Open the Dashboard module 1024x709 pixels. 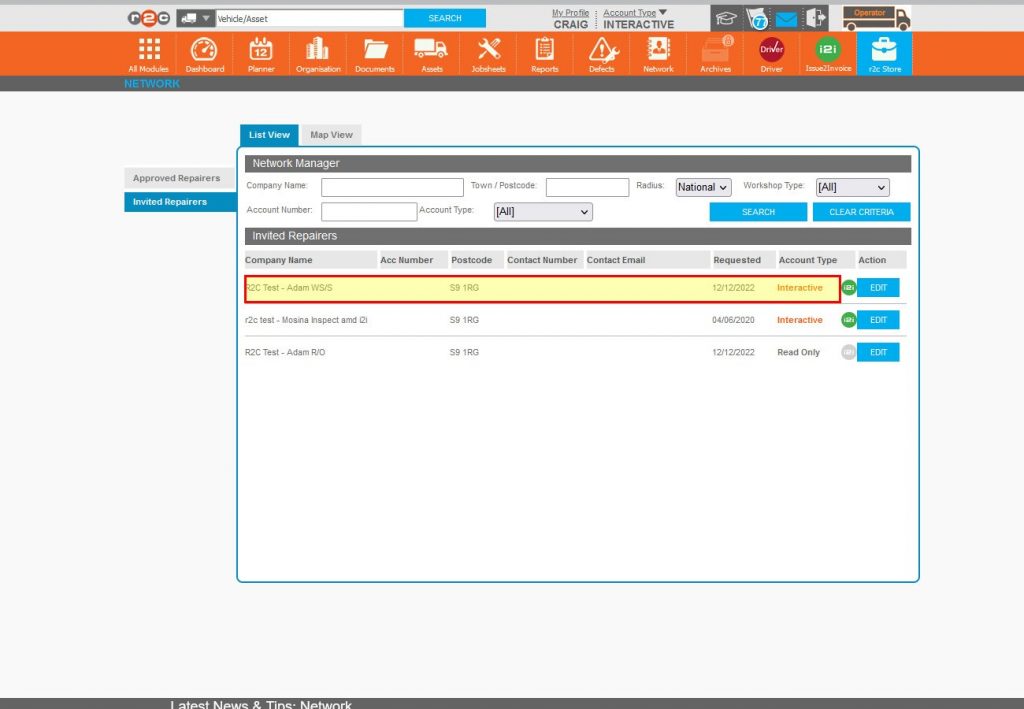point(204,54)
